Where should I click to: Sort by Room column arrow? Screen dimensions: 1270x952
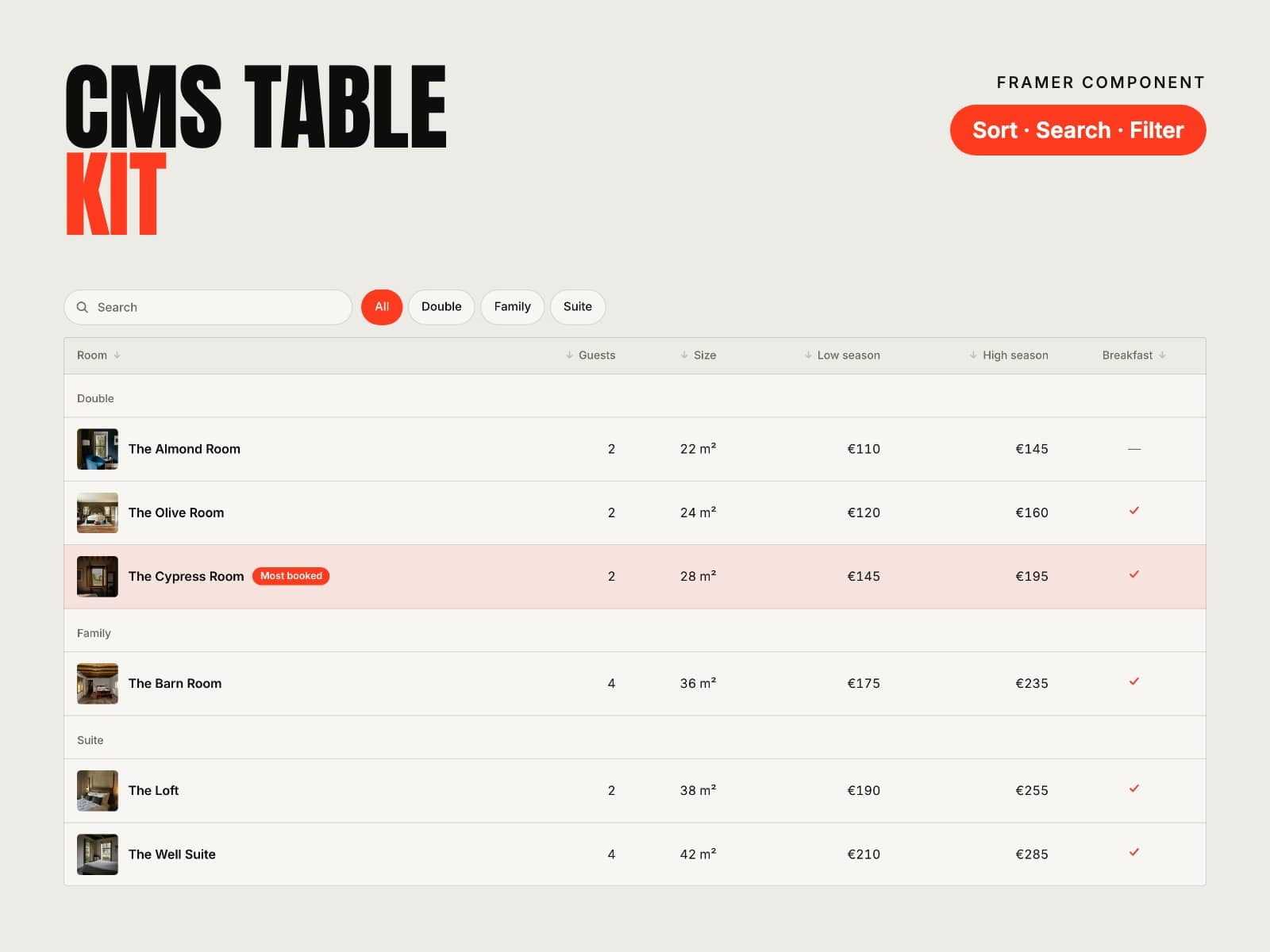117,355
